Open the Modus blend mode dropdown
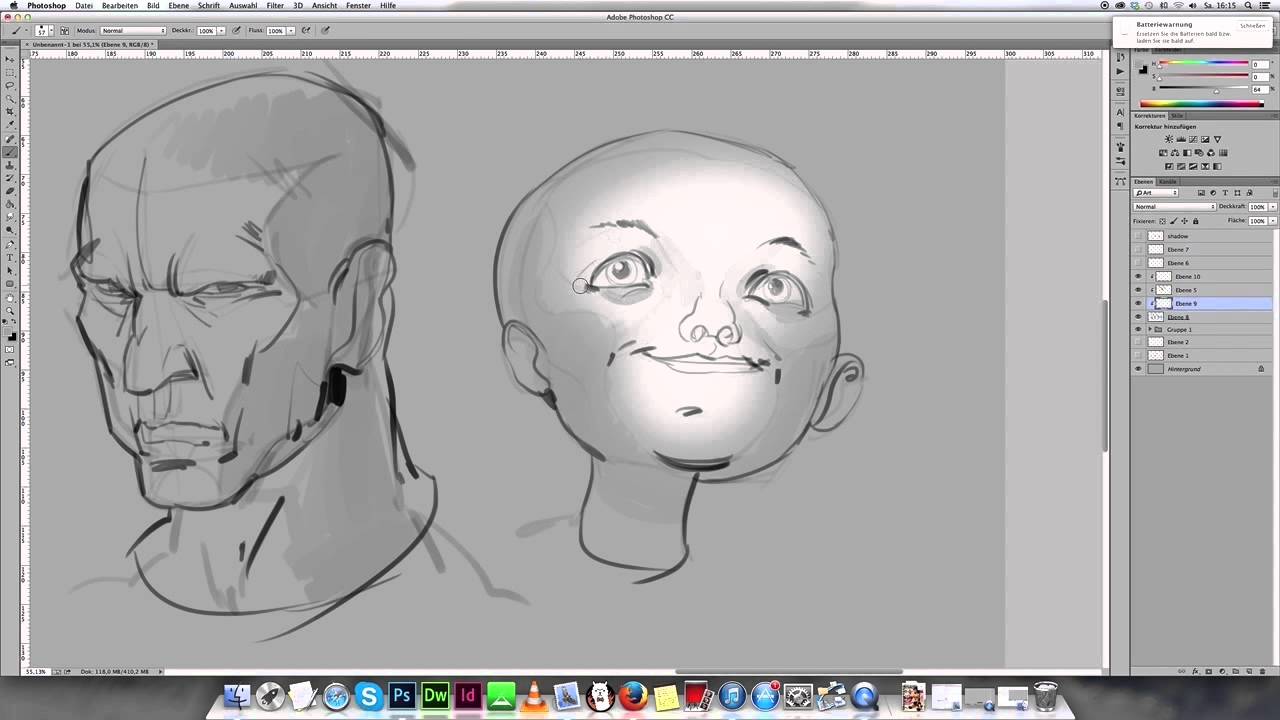This screenshot has width=1280, height=720. click(x=133, y=31)
